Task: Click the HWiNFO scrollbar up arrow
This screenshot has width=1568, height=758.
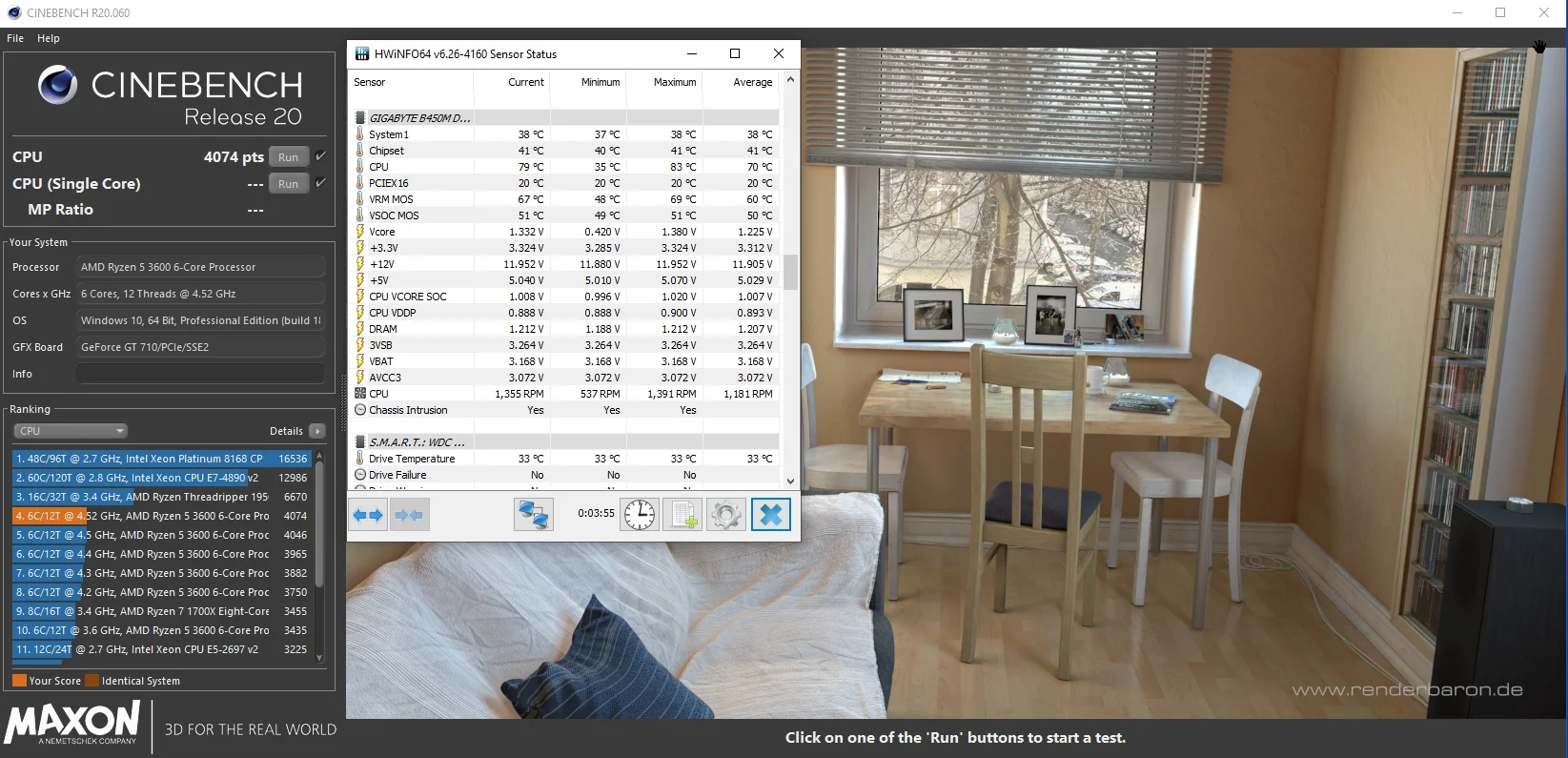Action: point(790,80)
